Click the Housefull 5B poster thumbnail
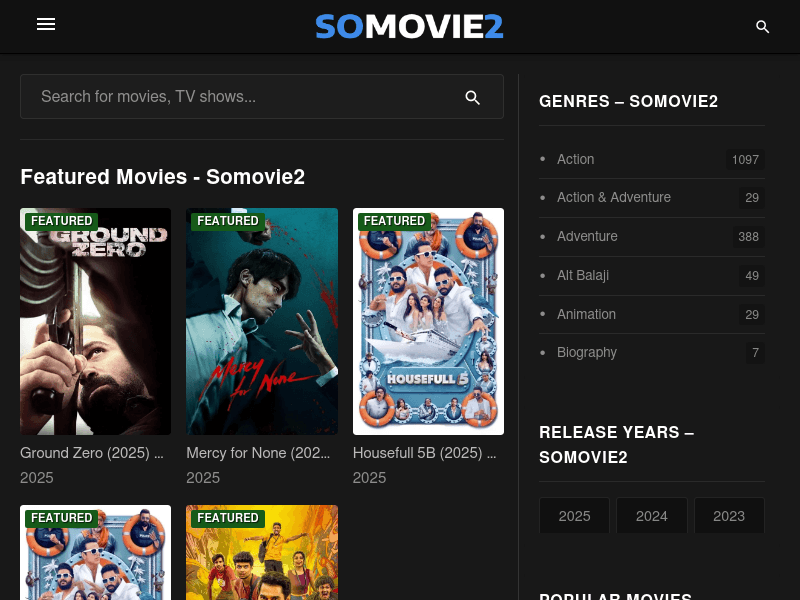 point(428,321)
